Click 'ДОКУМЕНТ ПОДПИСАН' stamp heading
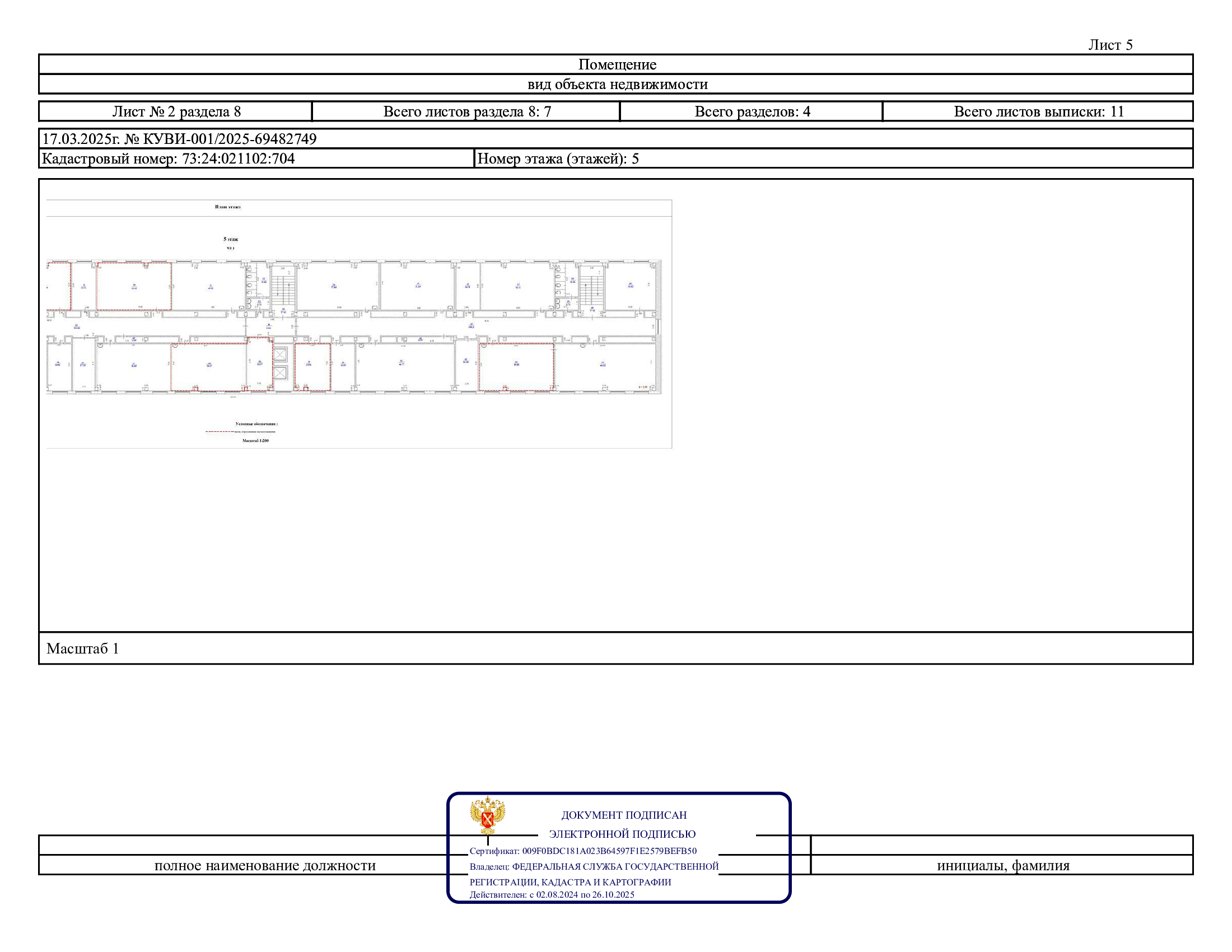 [x=624, y=815]
